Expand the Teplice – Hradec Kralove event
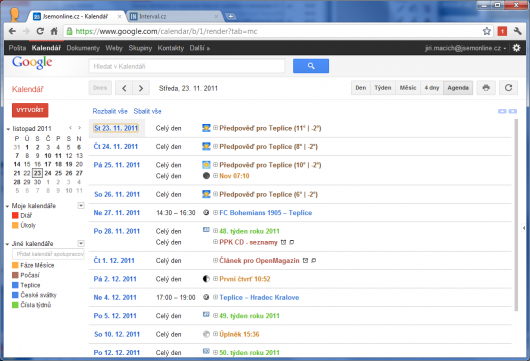This screenshot has width=530, height=361. tap(215, 297)
